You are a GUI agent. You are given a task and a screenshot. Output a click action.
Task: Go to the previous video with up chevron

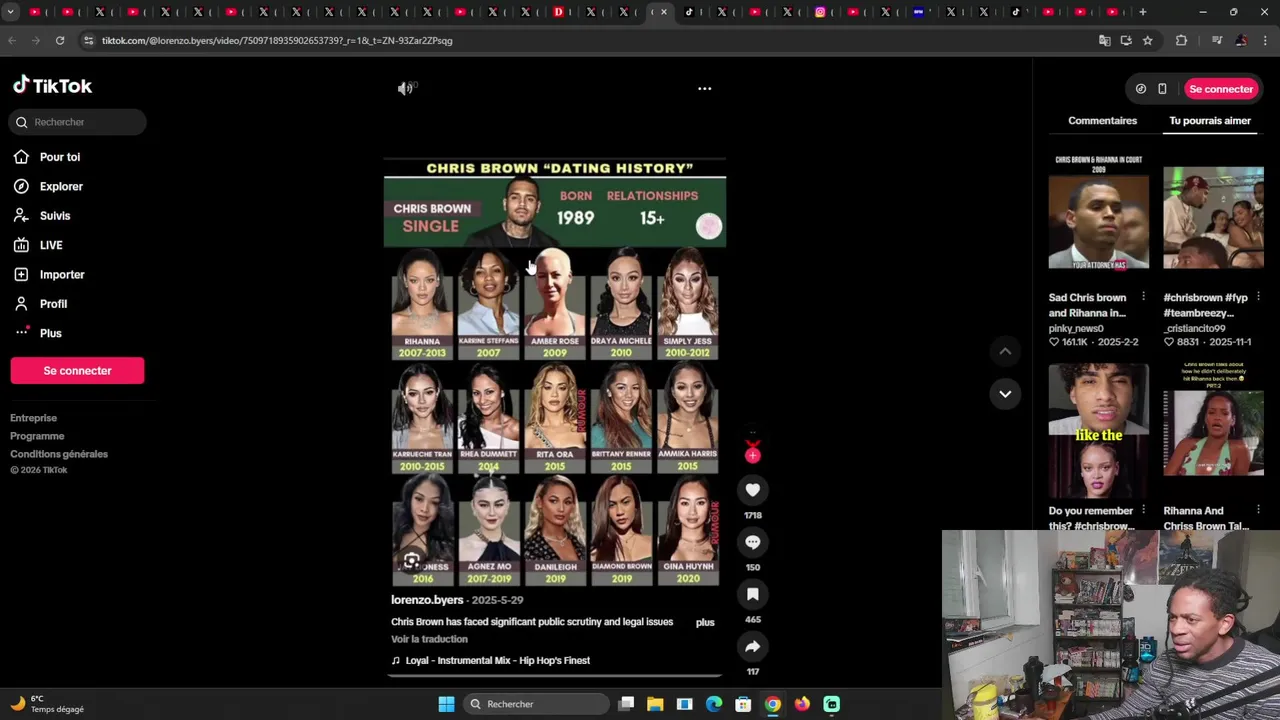tap(1005, 351)
